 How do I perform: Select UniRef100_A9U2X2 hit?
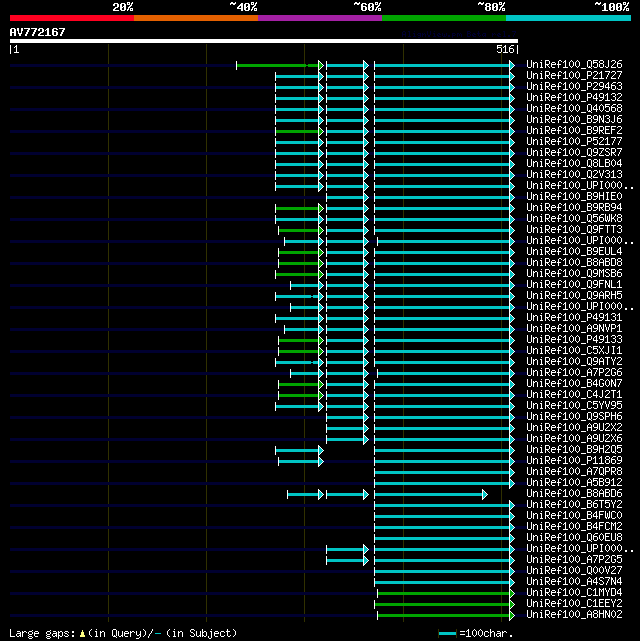pyautogui.click(x=574, y=428)
